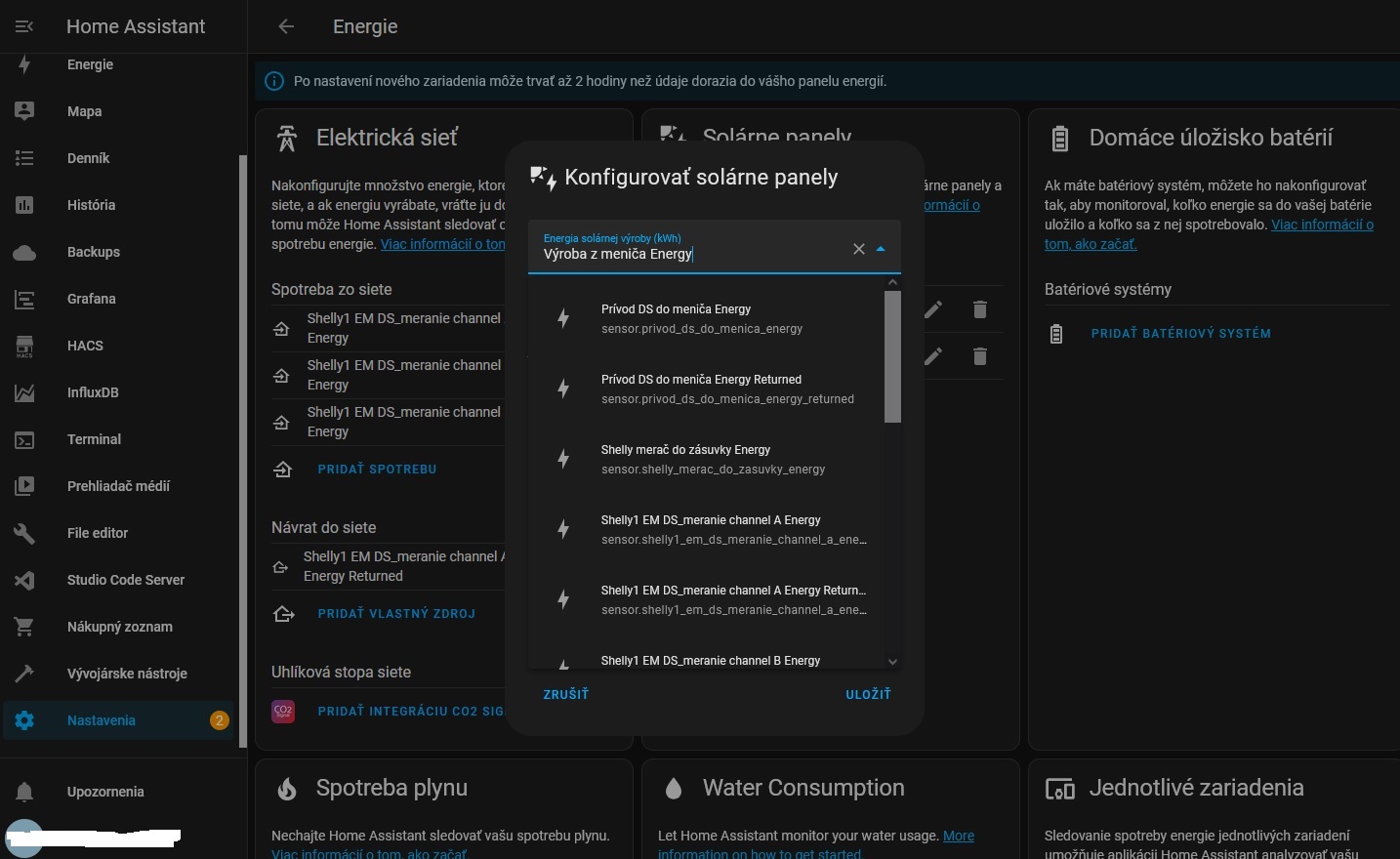Click PRIDAŤ INTEGRÁCIU CO2 SIGNAL button
The image size is (1400, 859).
[x=410, y=712]
